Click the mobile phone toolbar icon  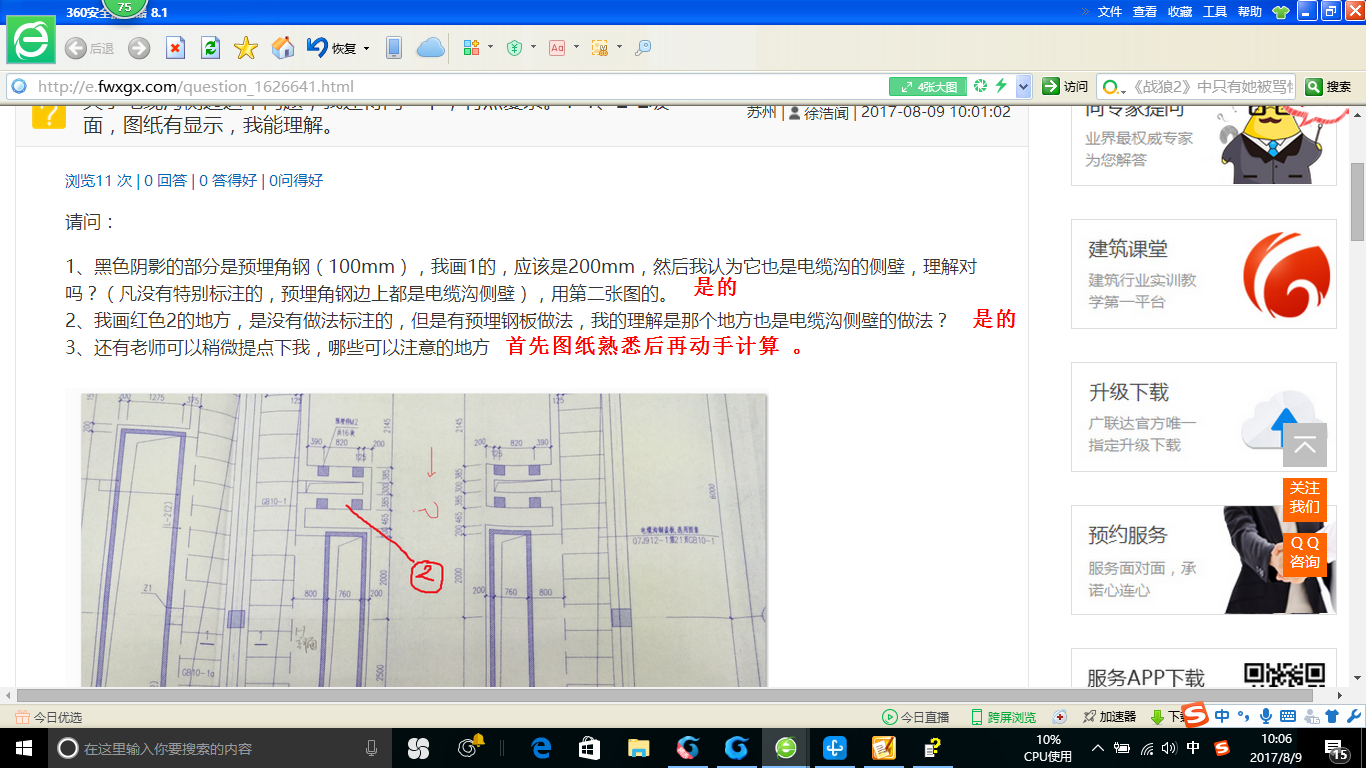point(394,48)
